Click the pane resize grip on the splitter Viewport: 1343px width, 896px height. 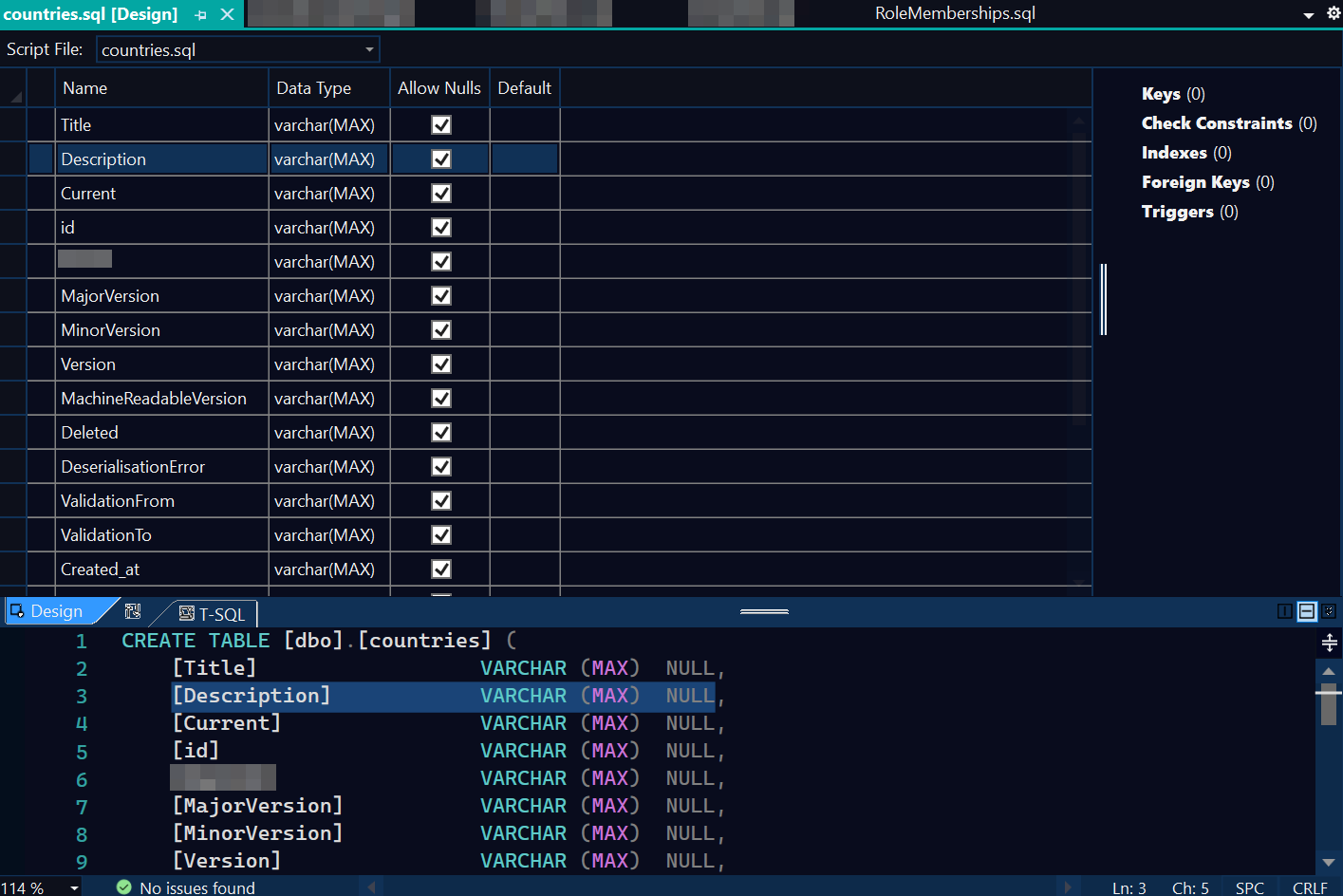764,612
